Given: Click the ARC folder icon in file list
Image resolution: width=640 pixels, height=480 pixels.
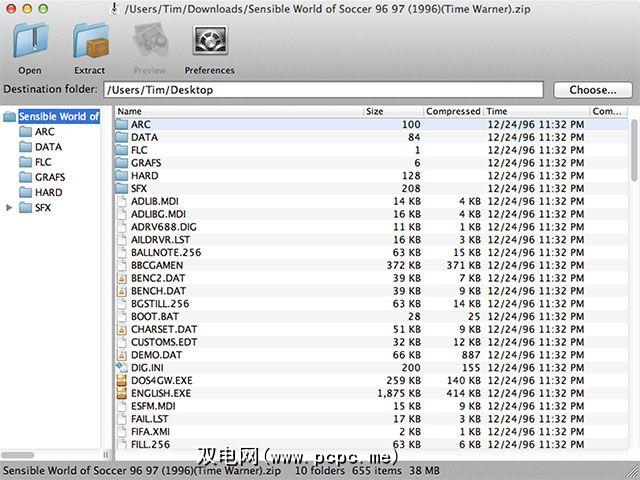Looking at the screenshot, I should coord(122,124).
